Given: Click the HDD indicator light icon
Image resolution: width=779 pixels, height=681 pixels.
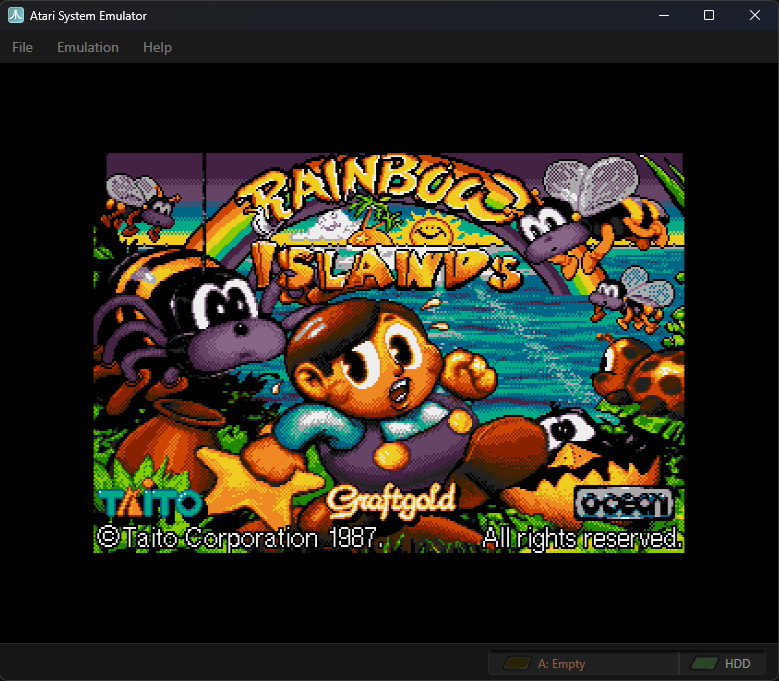Looking at the screenshot, I should (704, 664).
